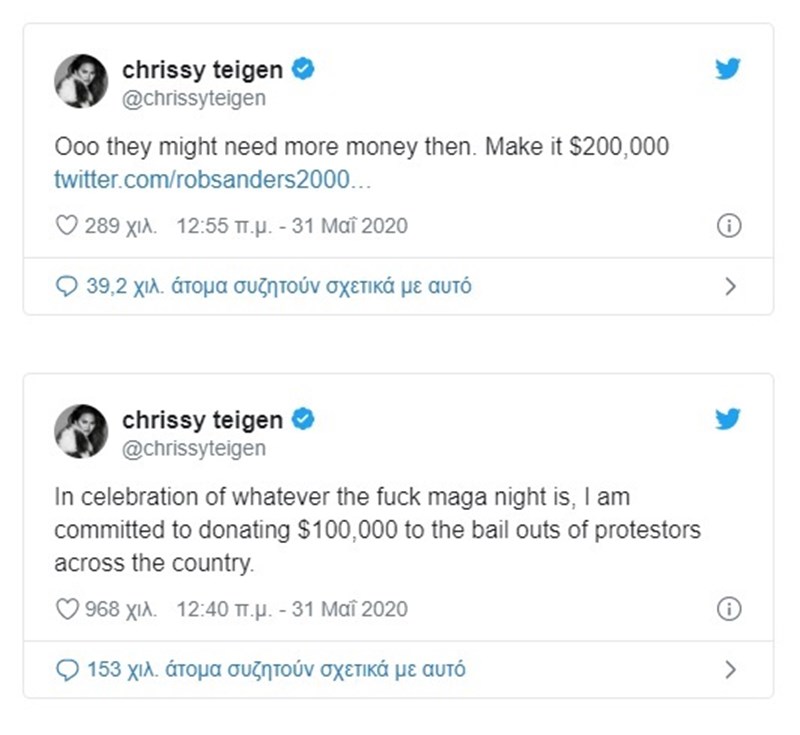
Task: Like the $200,000 tweet with the heart icon
Action: [x=66, y=226]
